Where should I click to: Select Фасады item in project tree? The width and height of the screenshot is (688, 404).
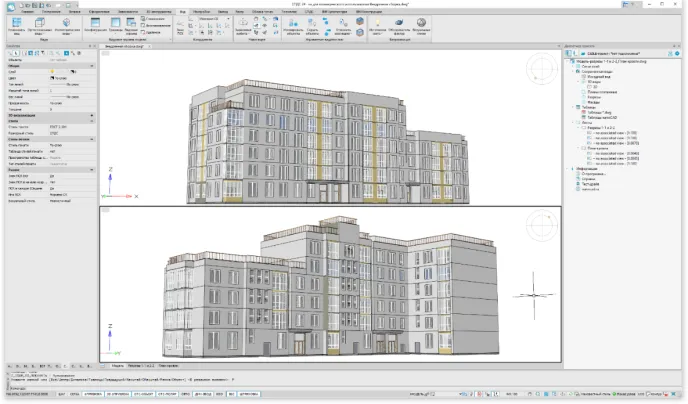pos(591,103)
